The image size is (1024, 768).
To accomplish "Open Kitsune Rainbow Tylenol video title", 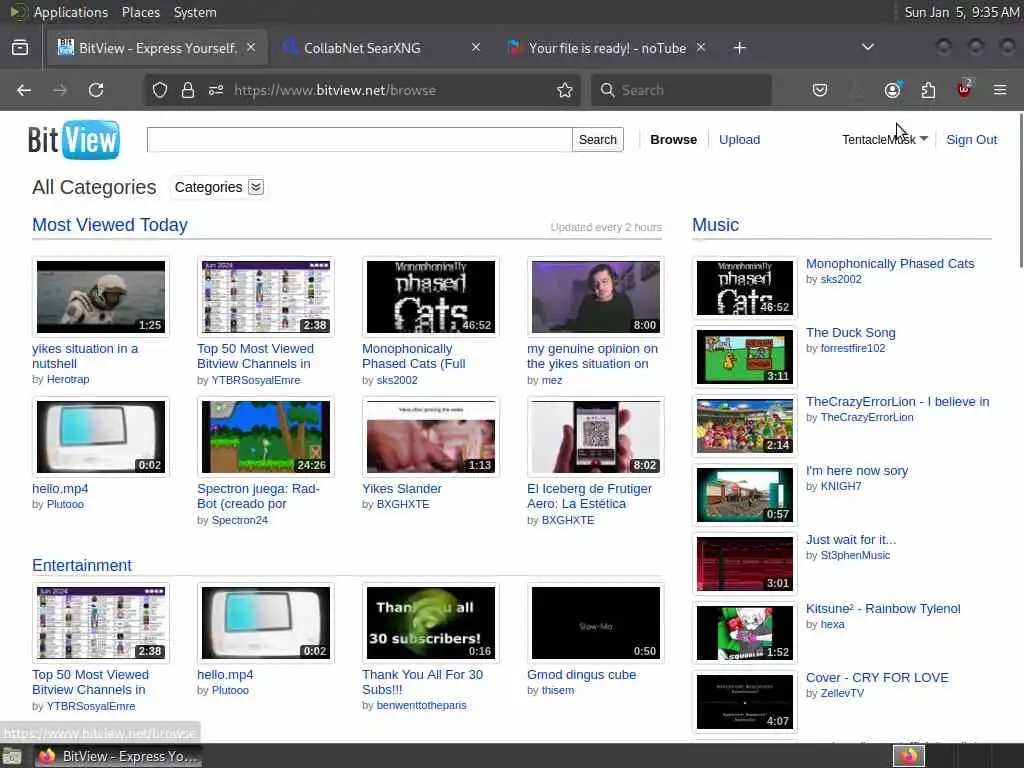I will [883, 609].
